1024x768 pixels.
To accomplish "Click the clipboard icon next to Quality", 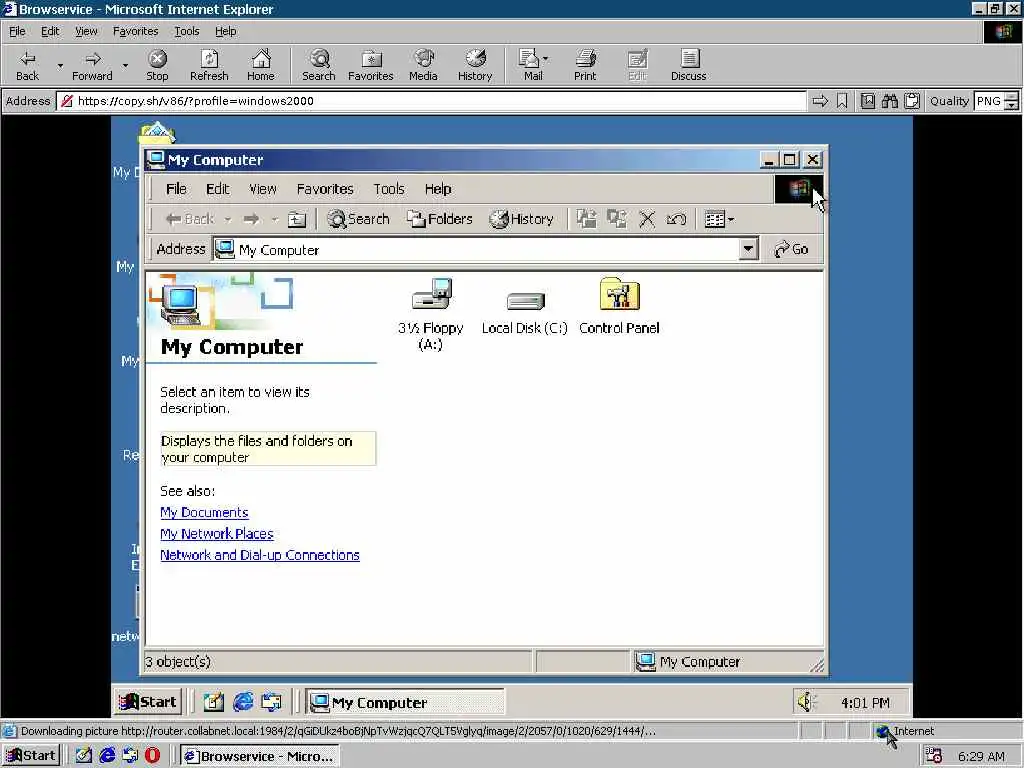I will pyautogui.click(x=912, y=101).
